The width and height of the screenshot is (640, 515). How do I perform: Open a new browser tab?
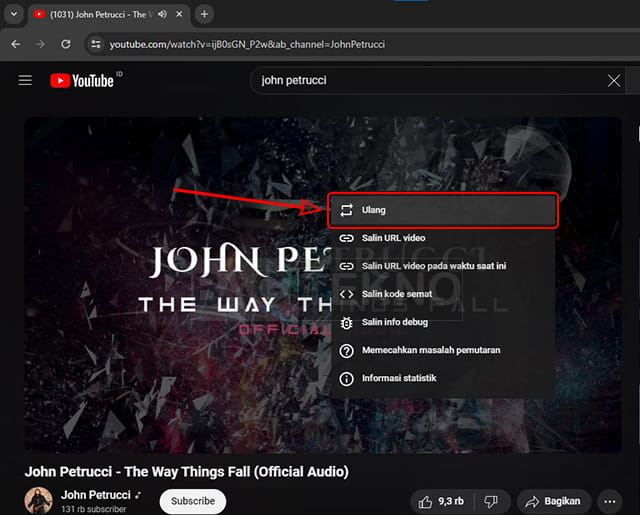pos(204,14)
